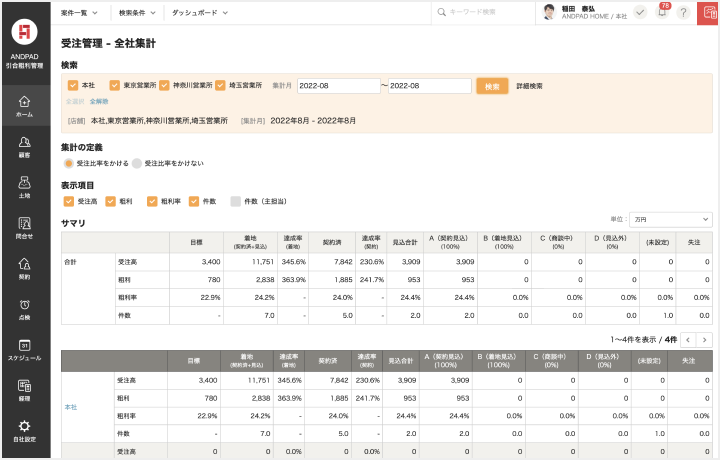Open the help question mark icon
This screenshot has height=460, width=720.
click(683, 12)
